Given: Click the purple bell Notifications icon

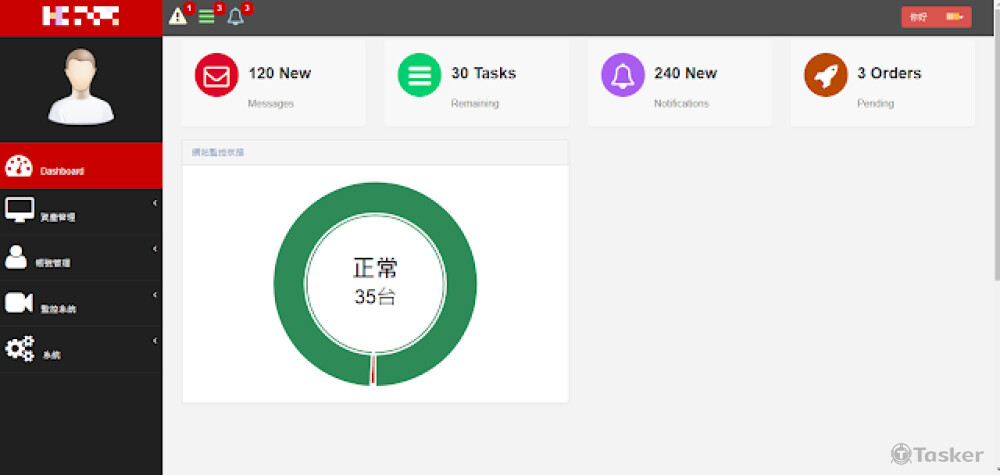Looking at the screenshot, I should click(622, 75).
